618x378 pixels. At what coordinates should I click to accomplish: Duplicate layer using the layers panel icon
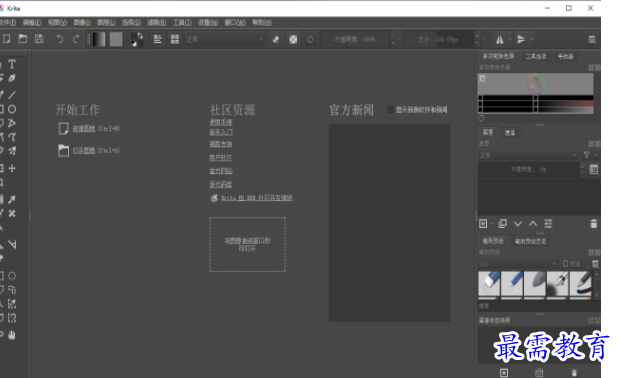pos(503,223)
